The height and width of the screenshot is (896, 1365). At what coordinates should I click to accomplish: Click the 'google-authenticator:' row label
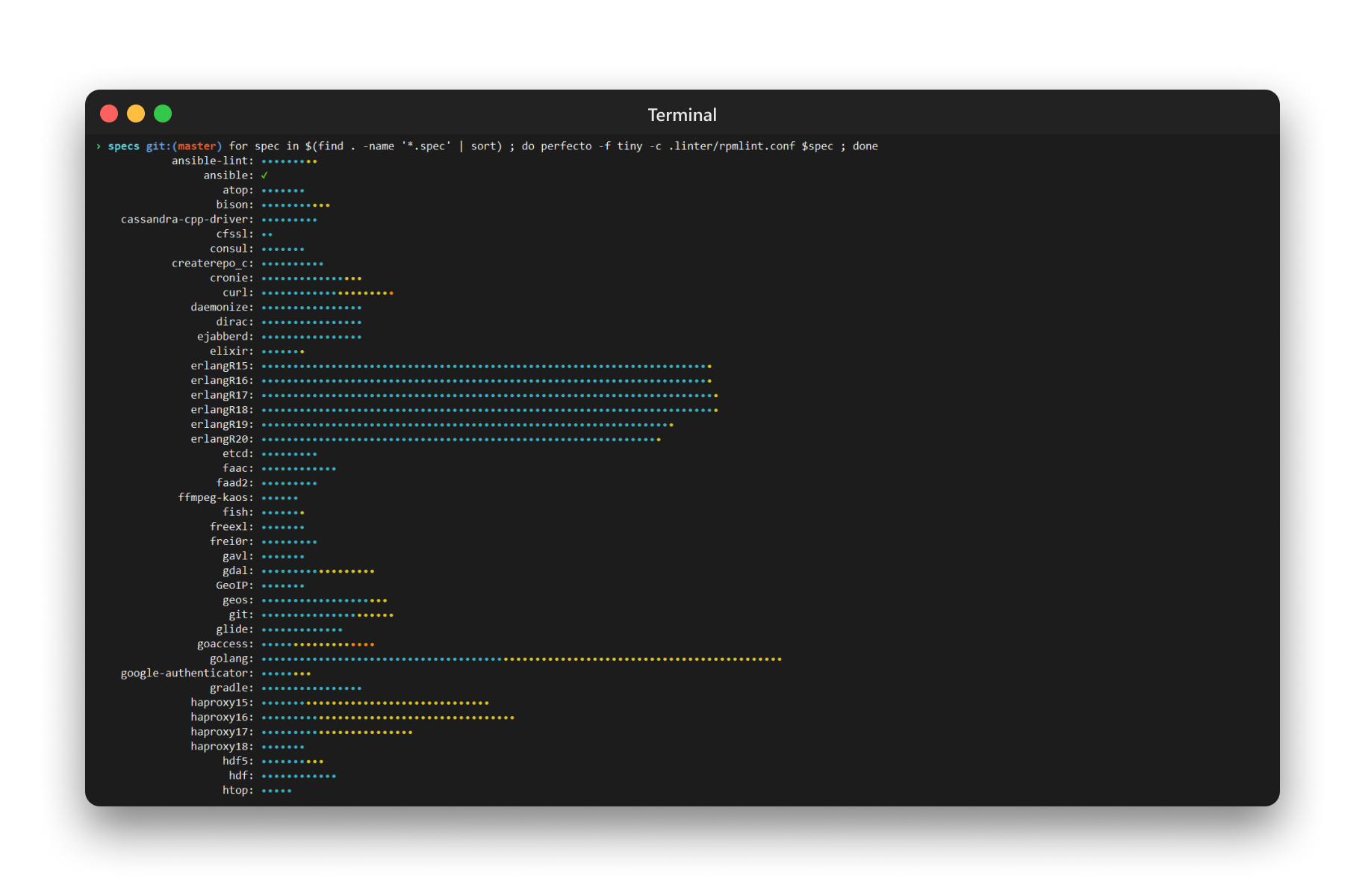point(187,673)
